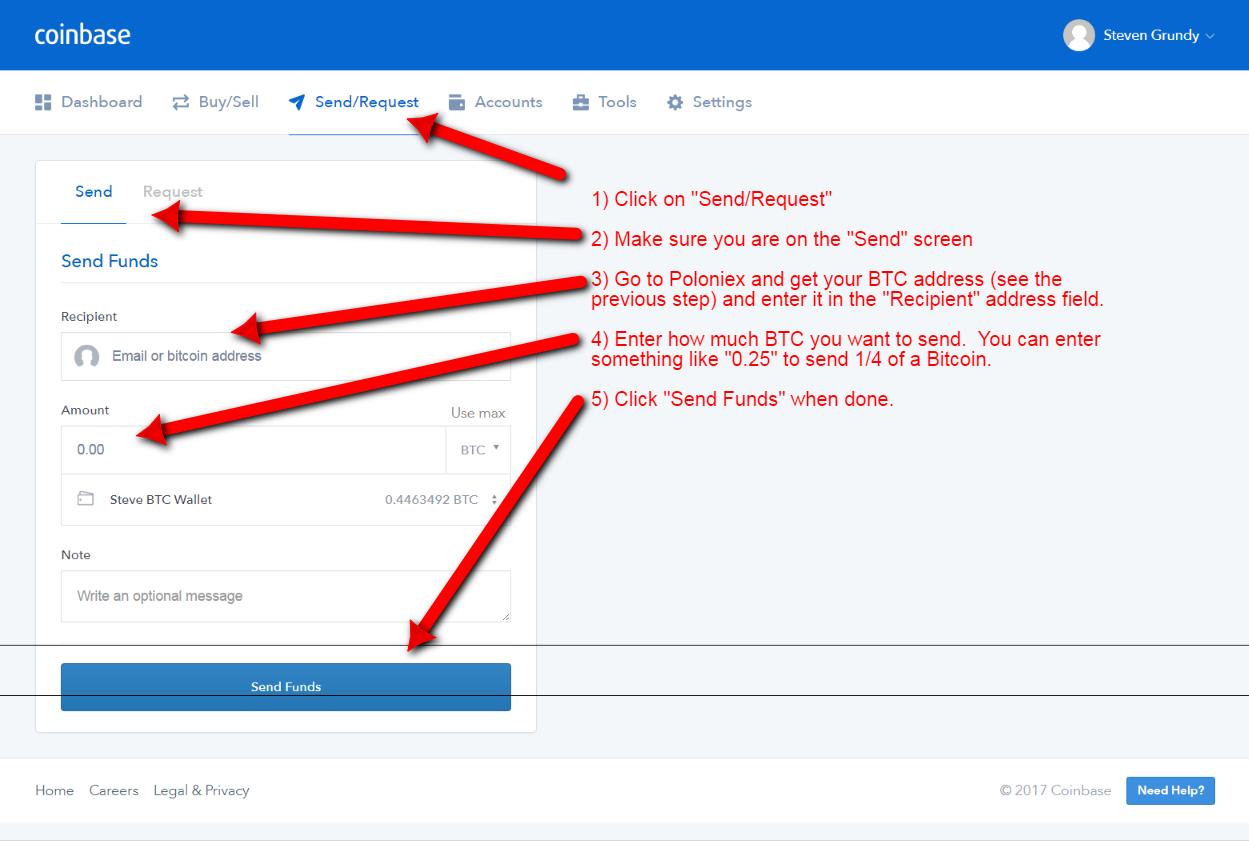This screenshot has width=1249, height=841.
Task: Click the Send Funds button
Action: tap(286, 687)
